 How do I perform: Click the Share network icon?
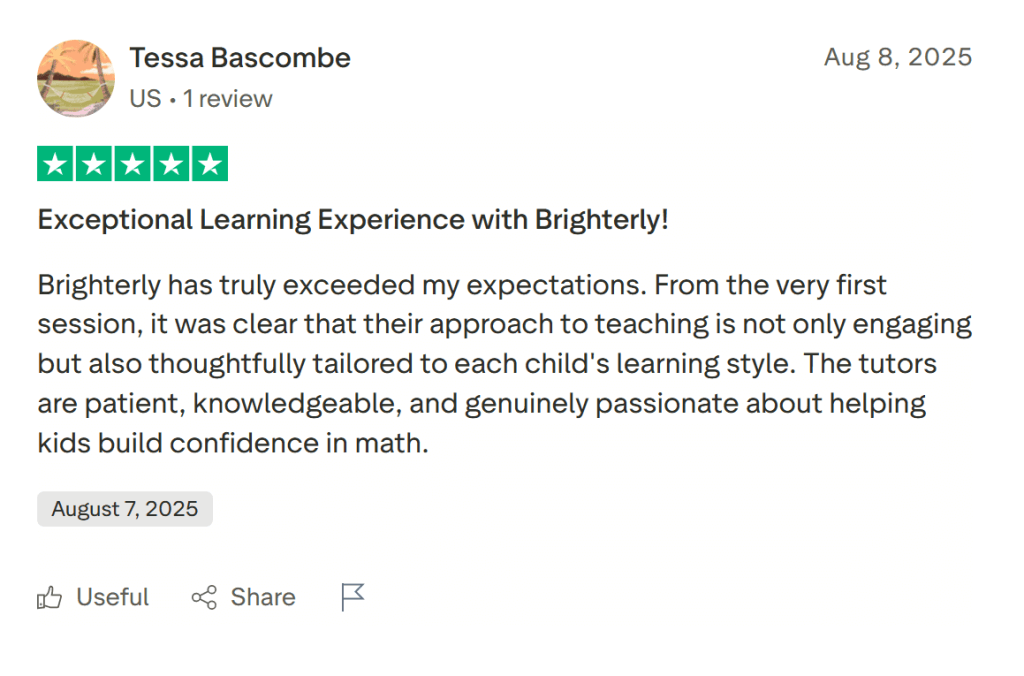coord(204,598)
